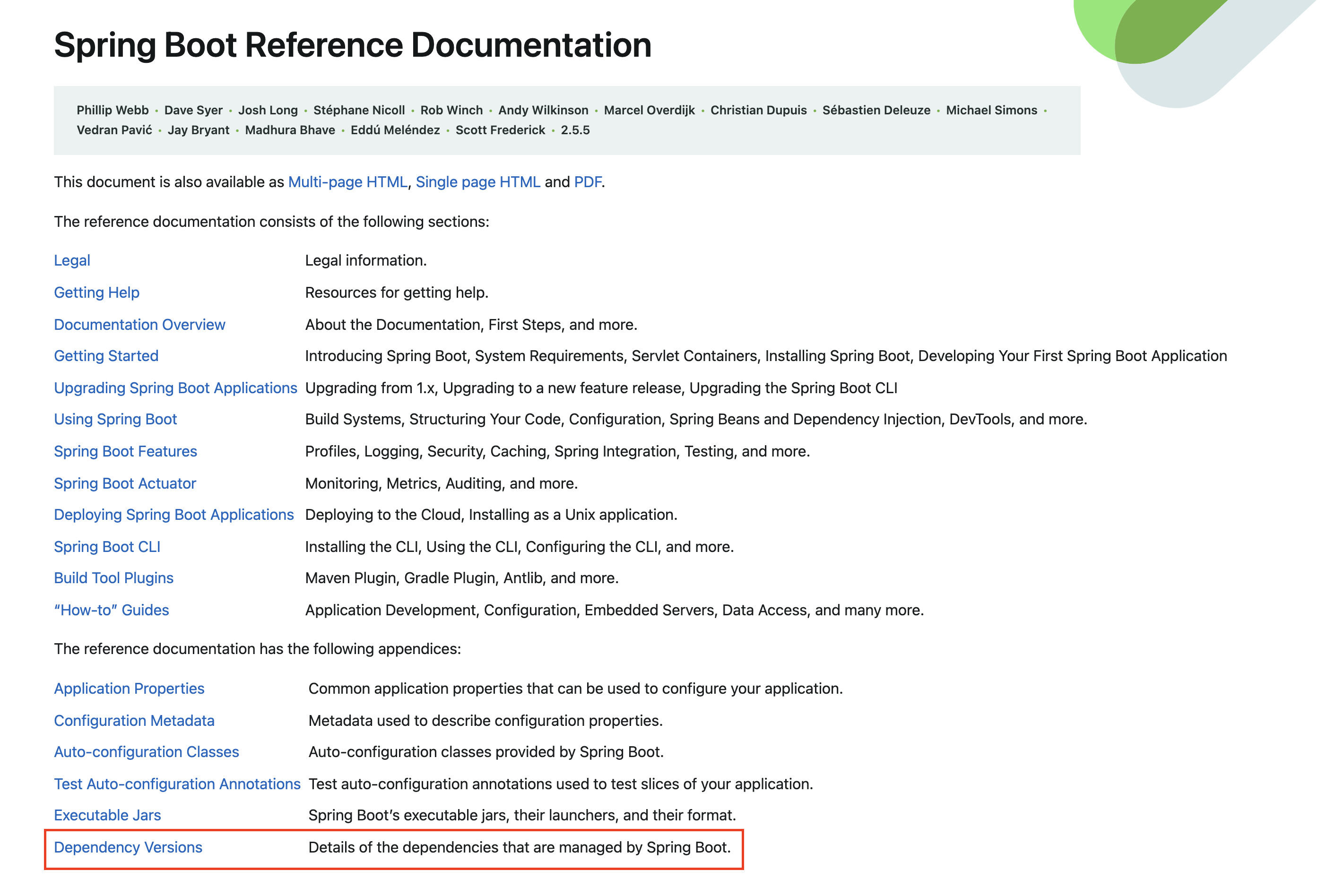
Task: Open the Getting Started section
Action: pos(106,356)
